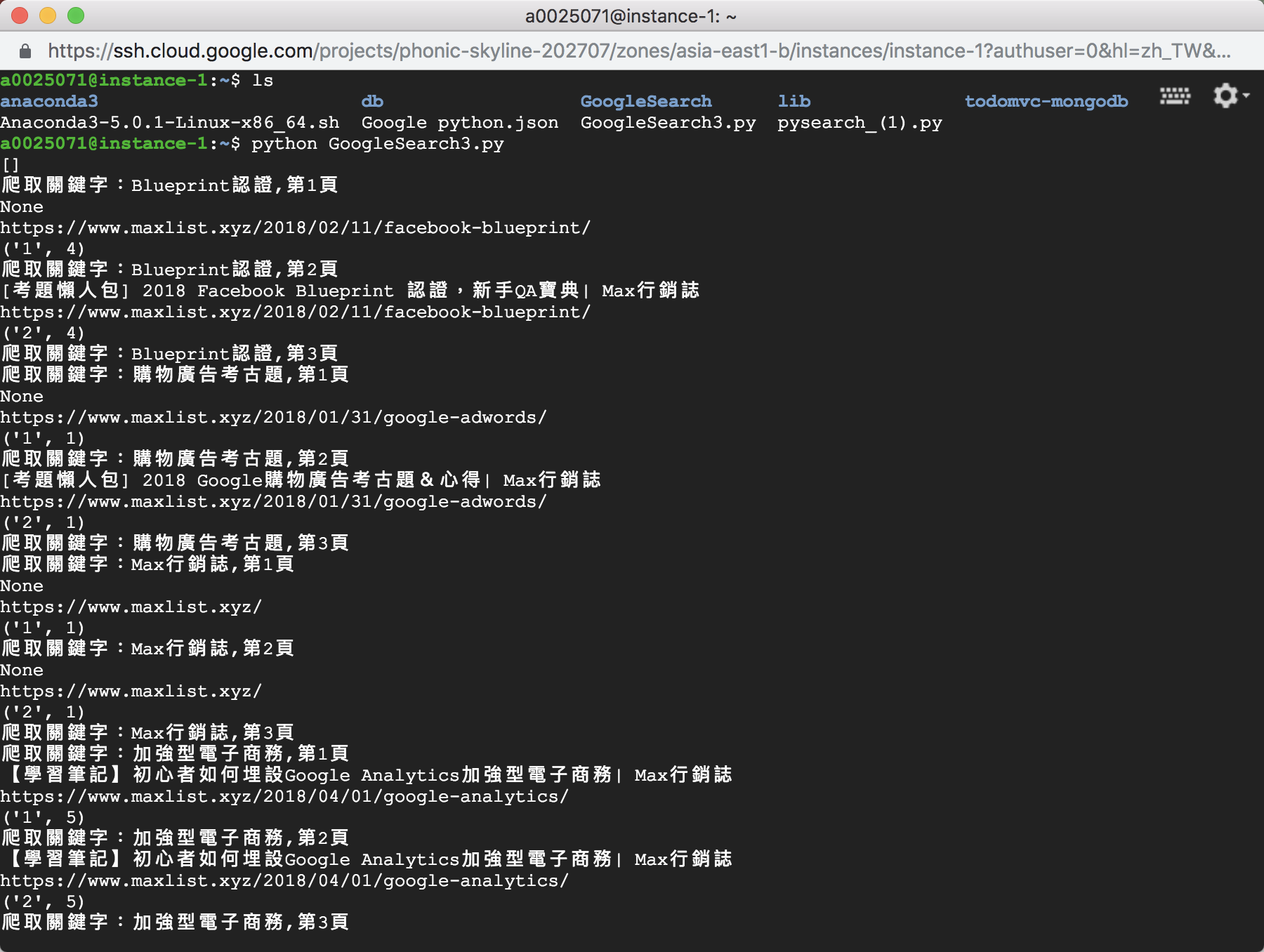Click the first ls command prompt

[x=137, y=81]
